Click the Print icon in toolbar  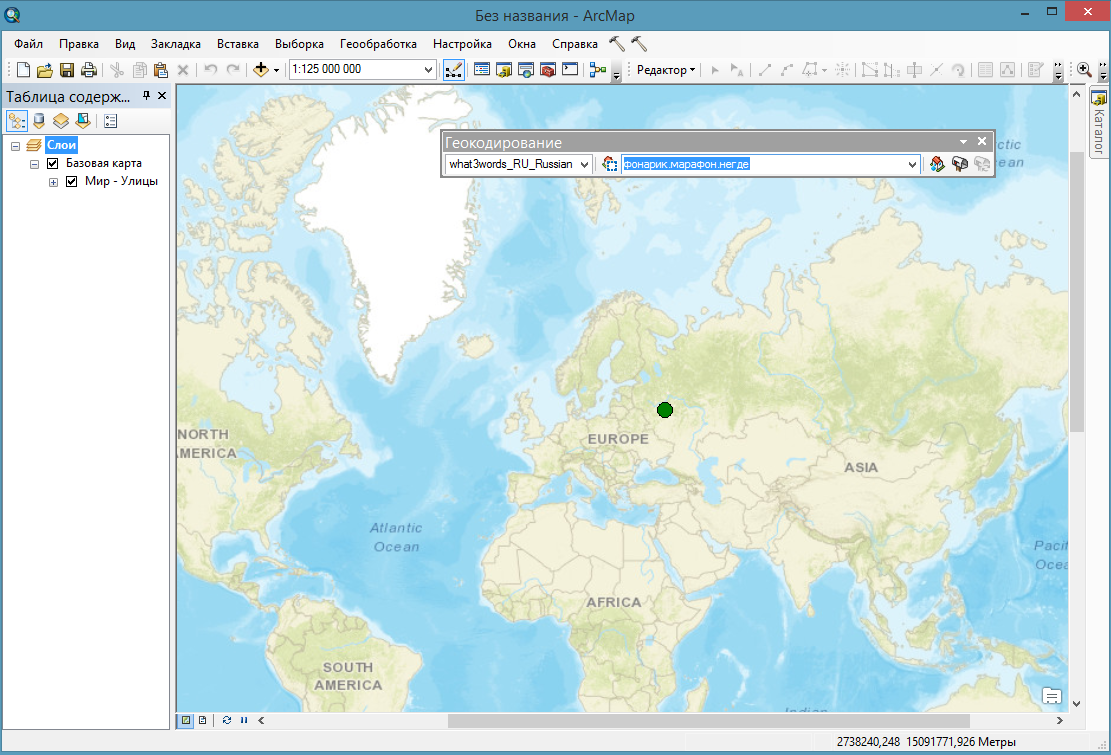89,70
